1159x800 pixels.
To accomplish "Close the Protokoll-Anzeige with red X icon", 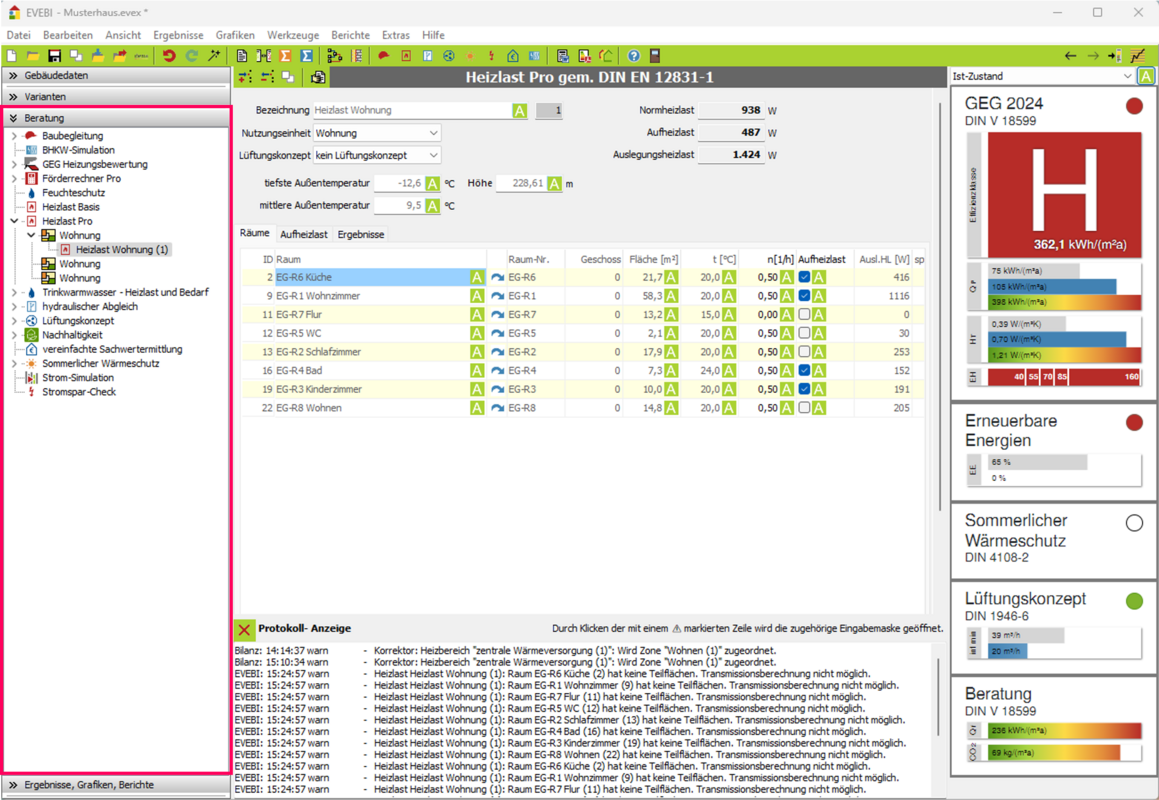I will [244, 629].
